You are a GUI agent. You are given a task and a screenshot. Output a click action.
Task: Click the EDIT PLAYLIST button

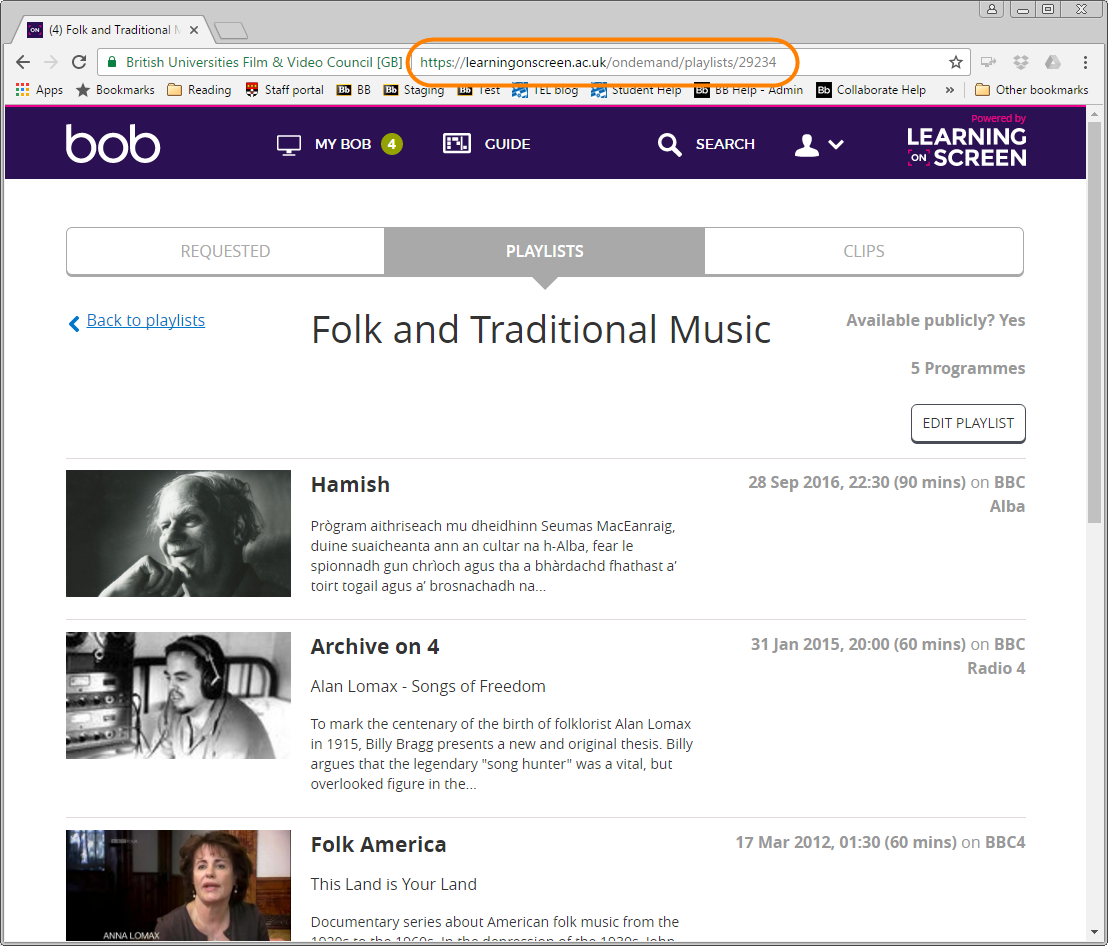(967, 423)
